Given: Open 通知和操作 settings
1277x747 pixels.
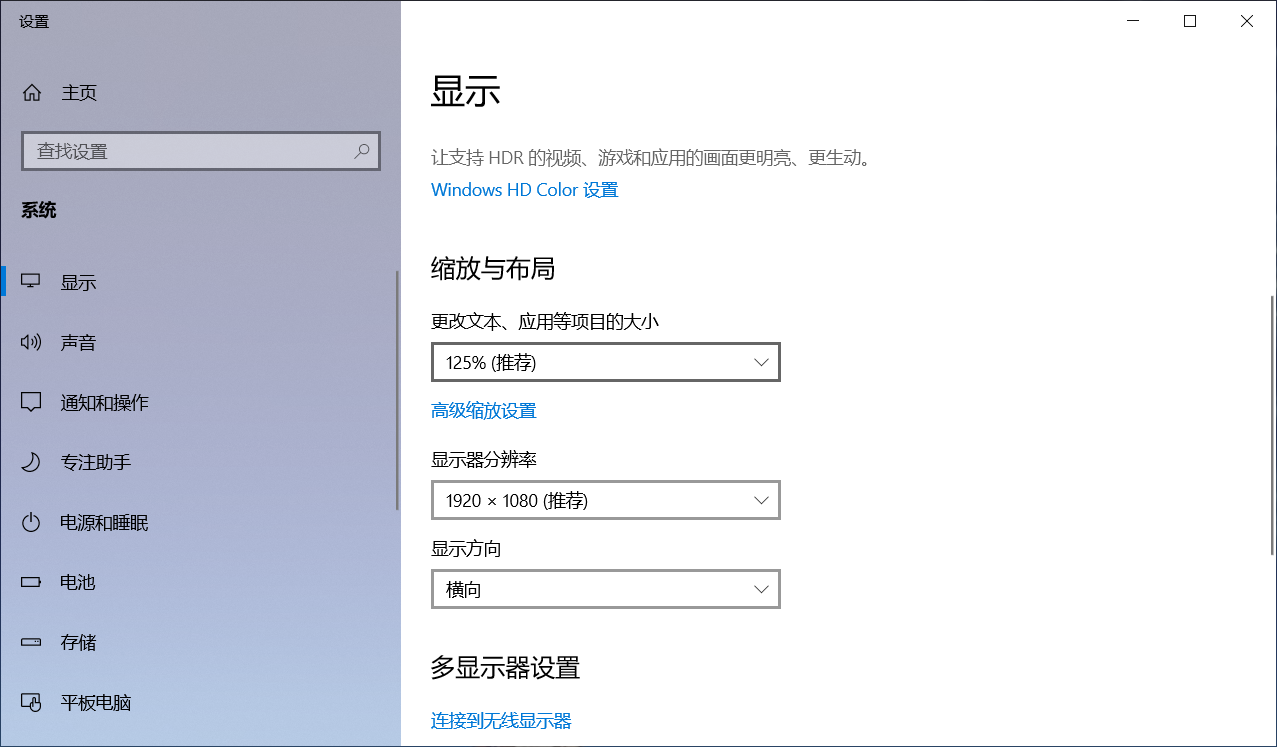Looking at the screenshot, I should [200, 402].
